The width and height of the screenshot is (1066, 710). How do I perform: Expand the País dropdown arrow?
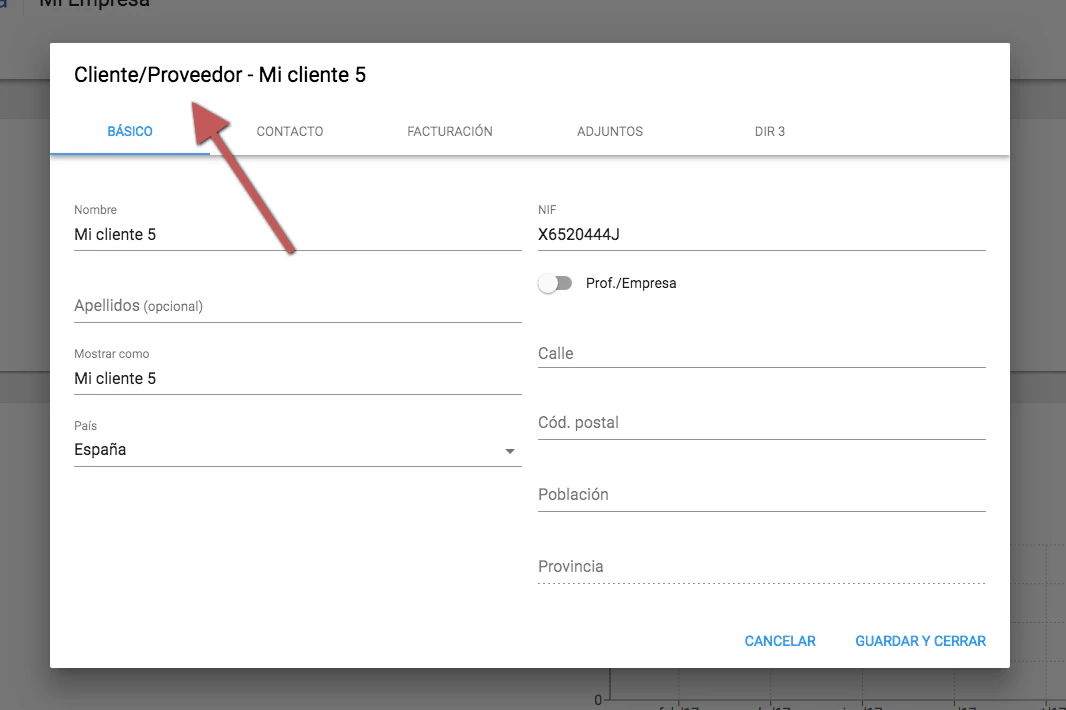(x=510, y=451)
